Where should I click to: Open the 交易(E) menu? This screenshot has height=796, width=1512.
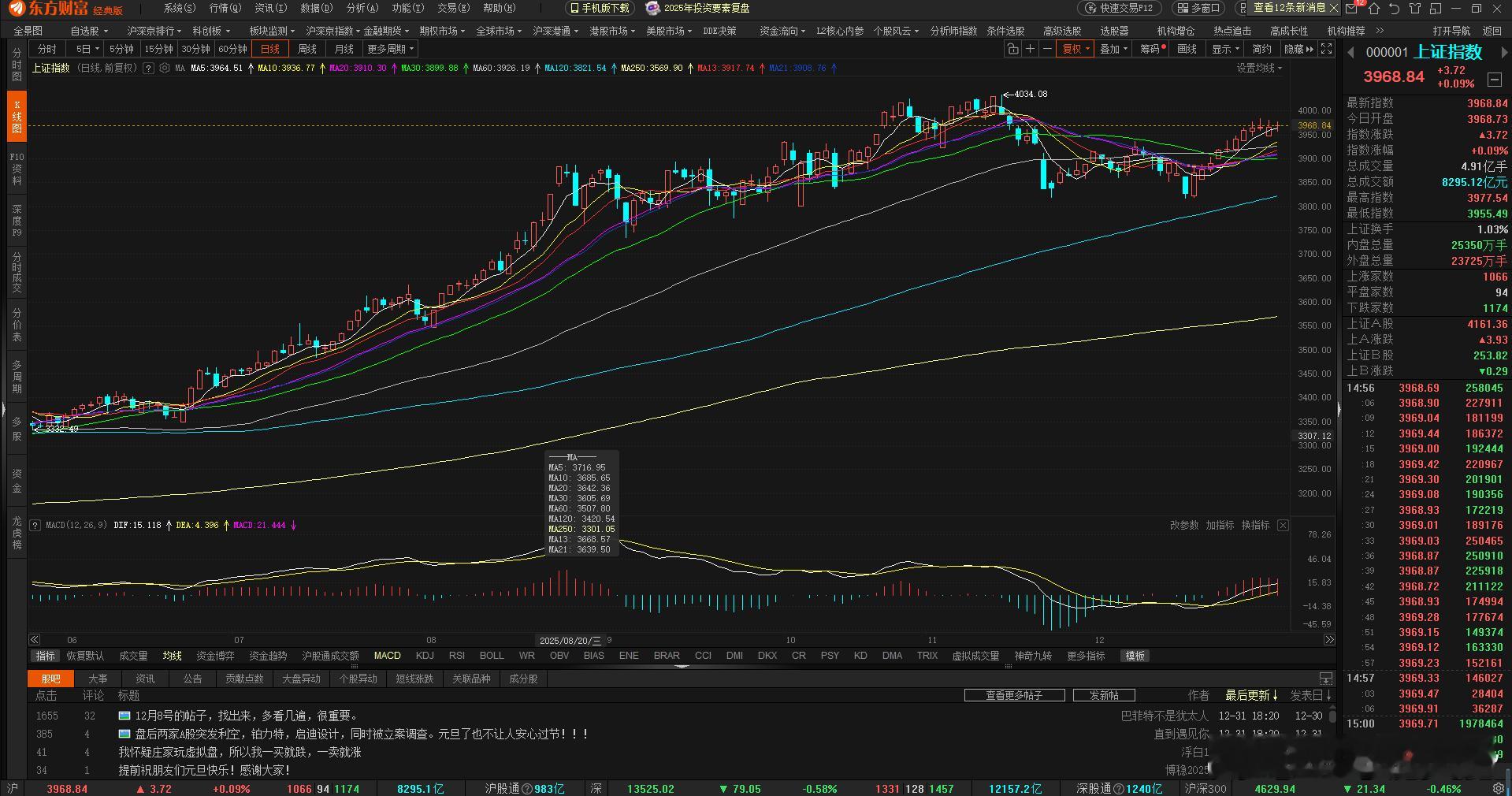coord(453,8)
